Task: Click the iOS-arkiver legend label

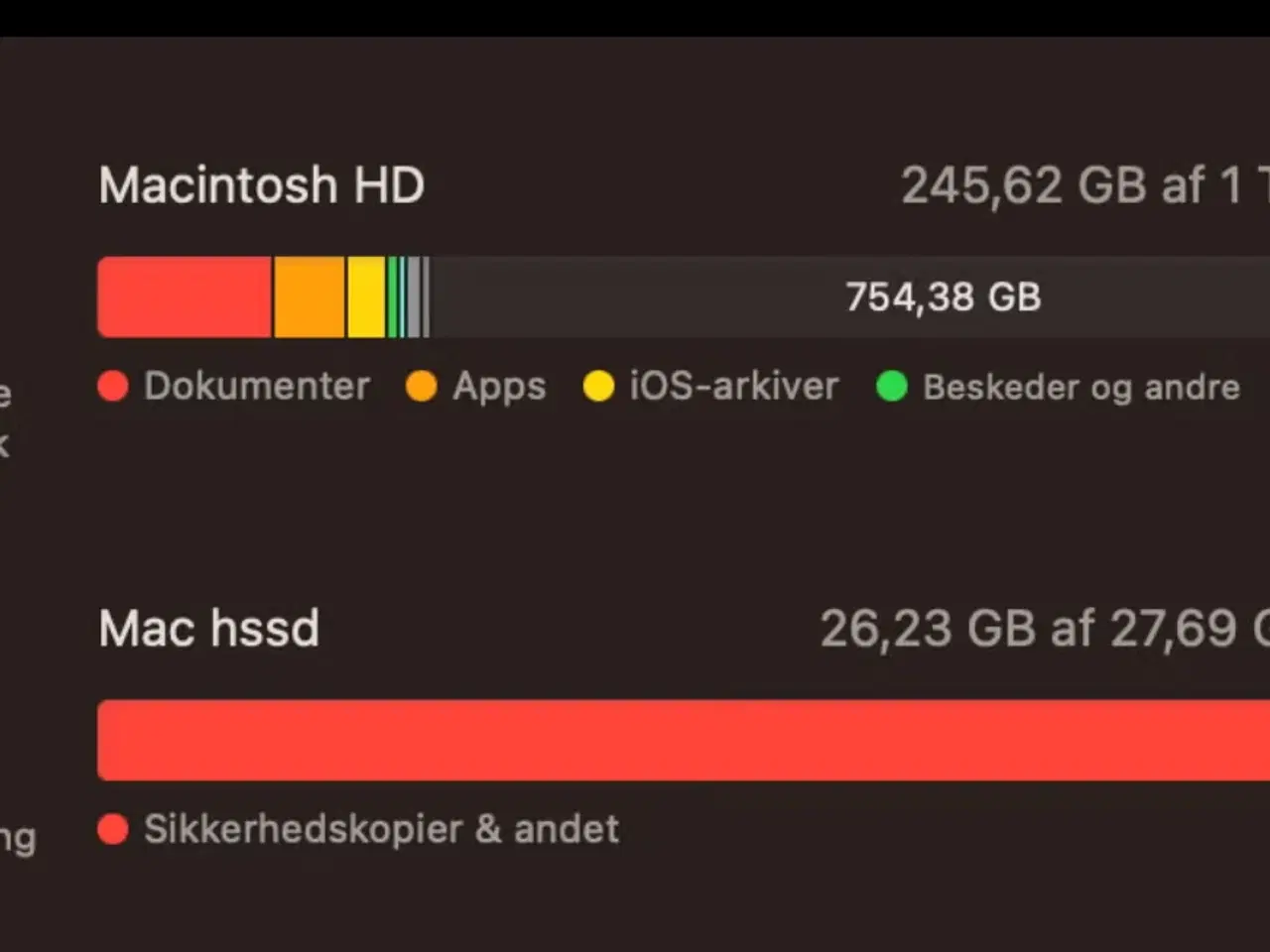Action: click(x=734, y=387)
